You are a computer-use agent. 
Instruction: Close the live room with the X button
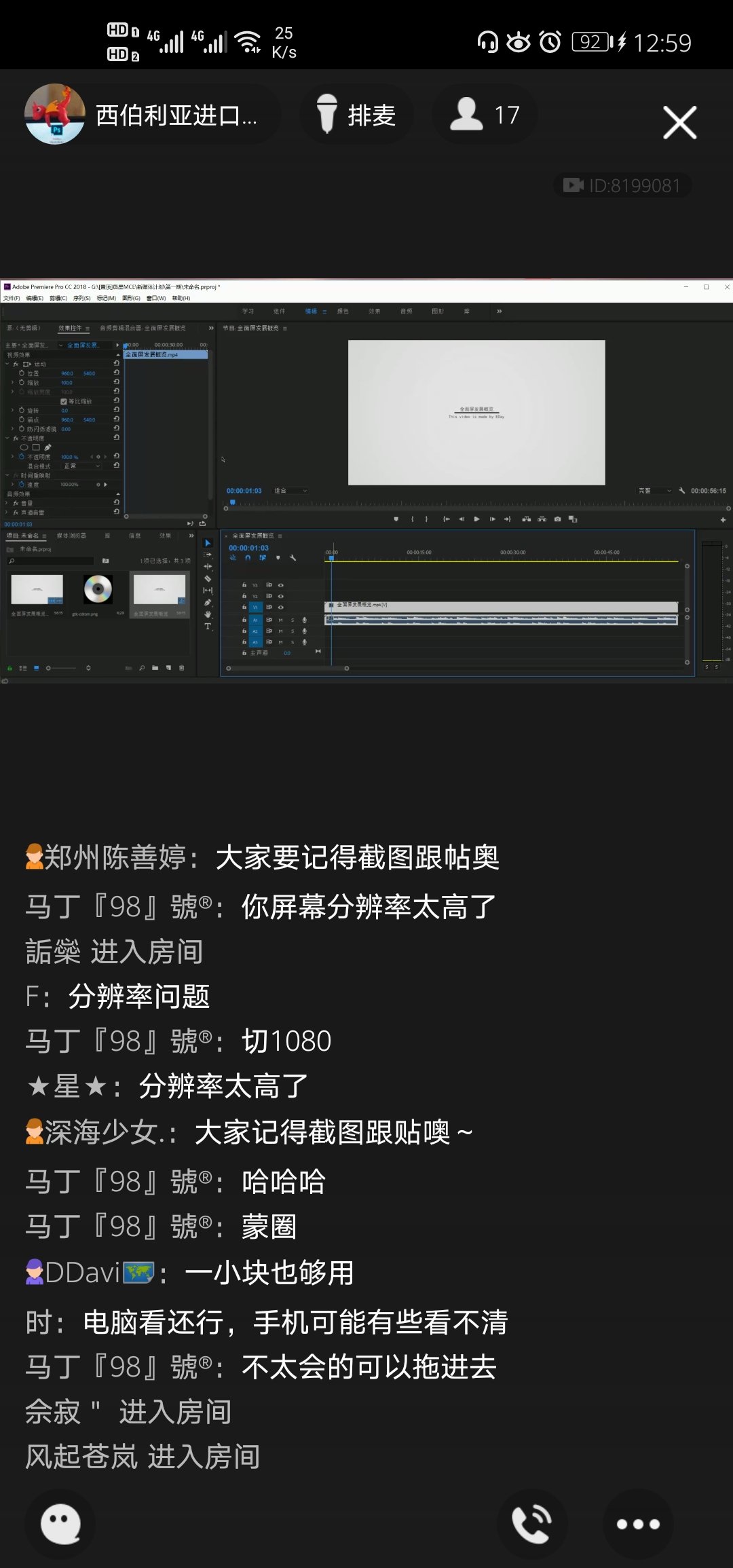[679, 123]
